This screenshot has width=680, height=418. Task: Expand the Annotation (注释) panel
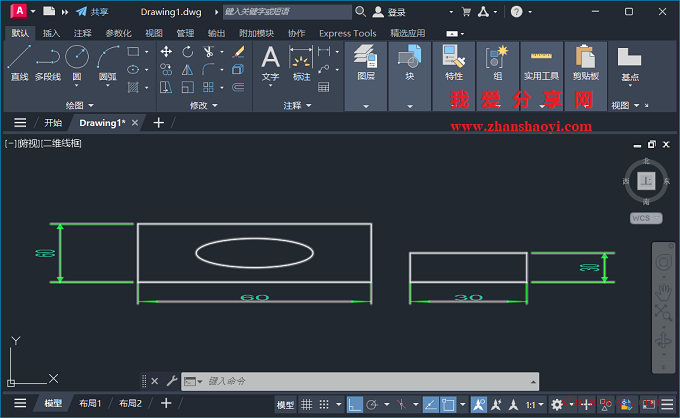coord(298,105)
